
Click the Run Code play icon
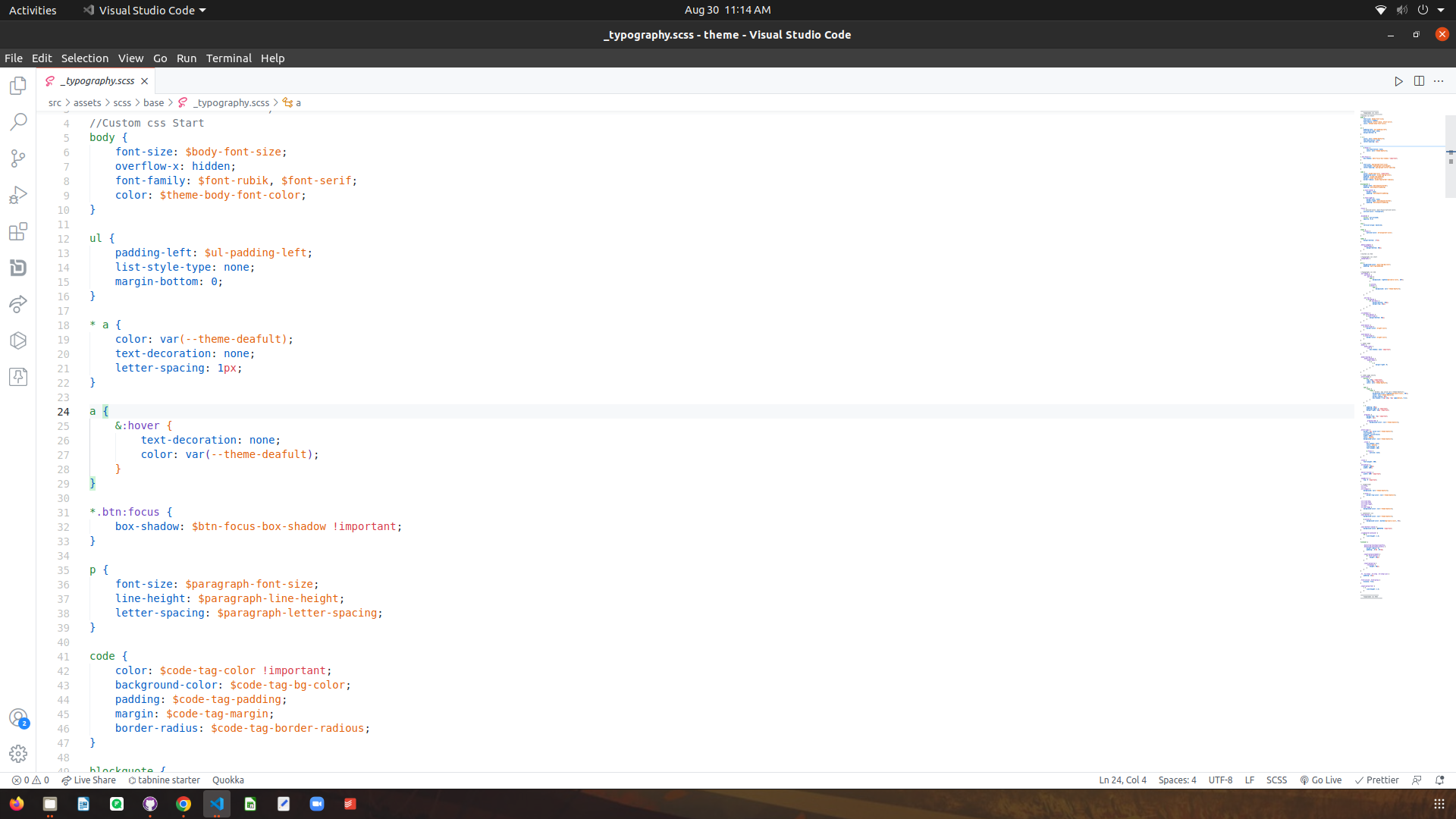(1398, 81)
